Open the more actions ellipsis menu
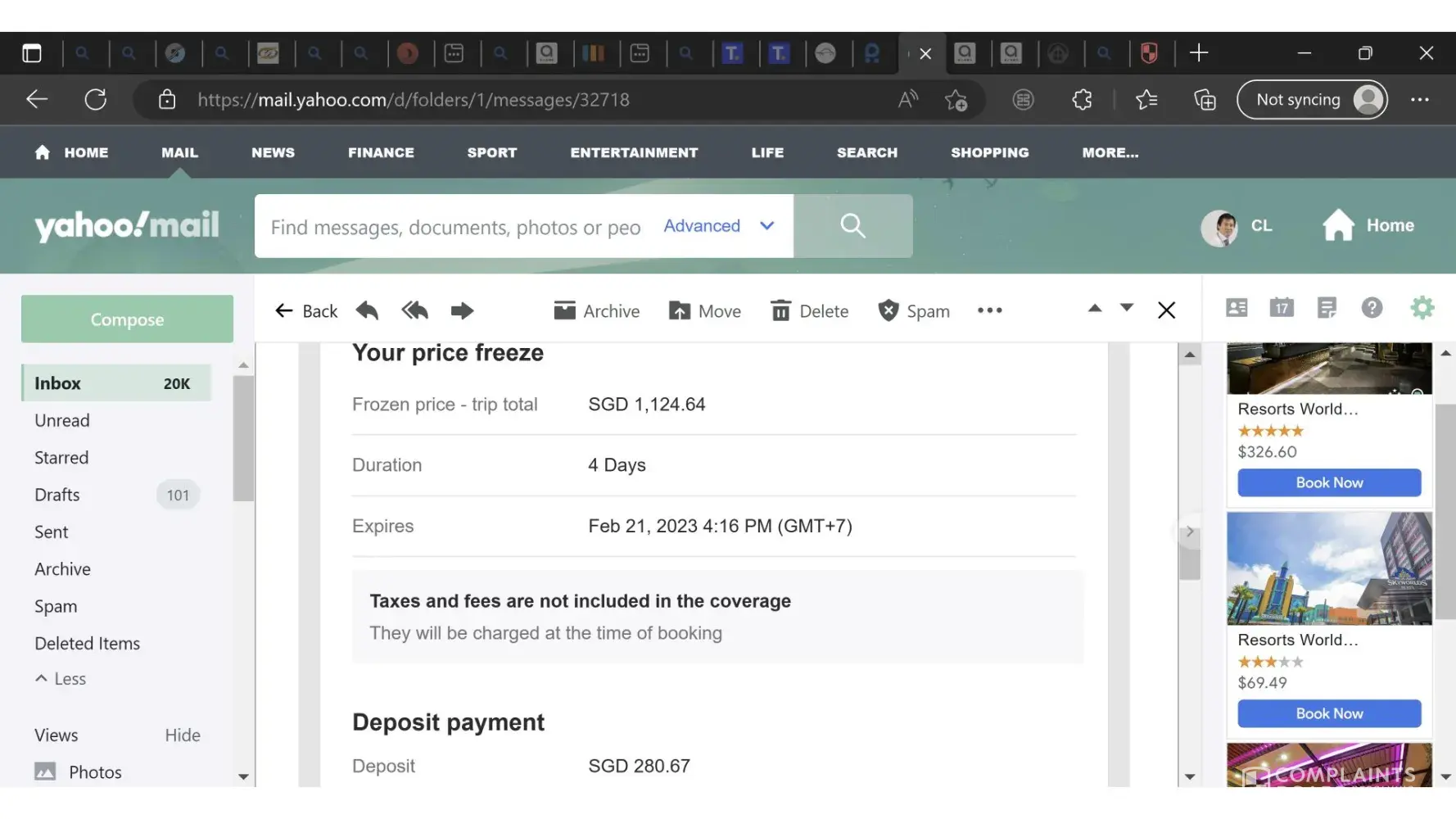This screenshot has width=1456, height=819. click(x=989, y=310)
